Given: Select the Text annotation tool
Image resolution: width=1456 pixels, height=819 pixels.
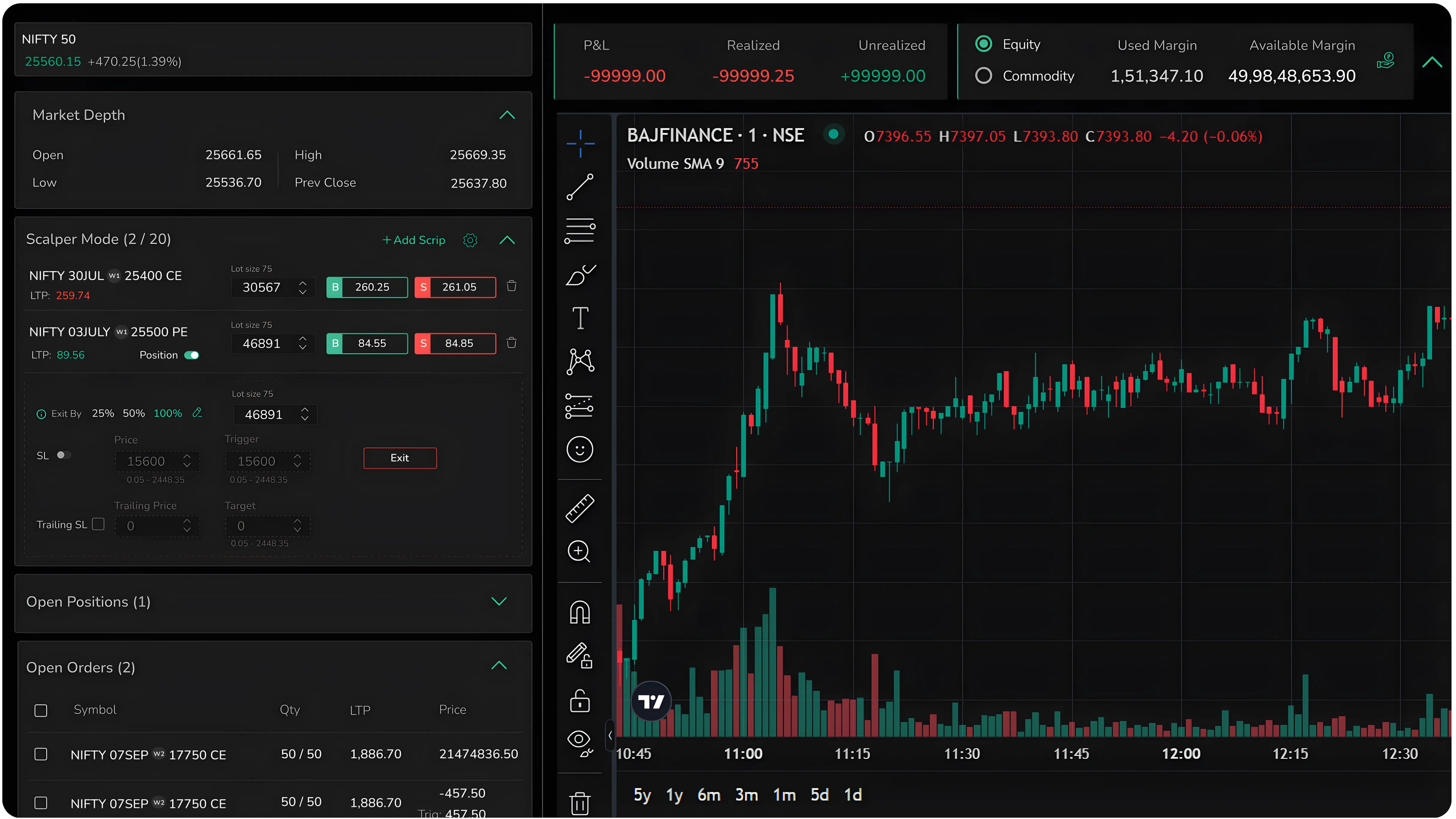Looking at the screenshot, I should 580,318.
